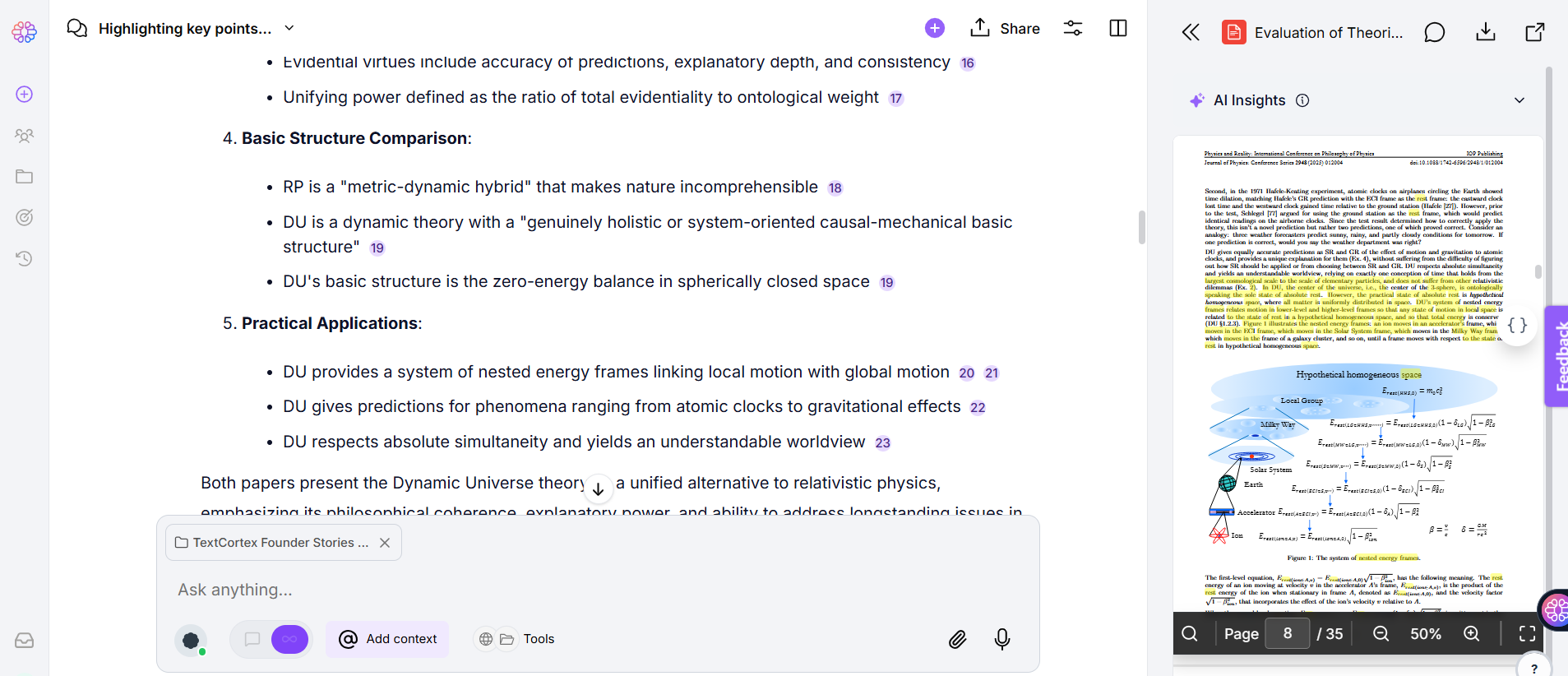Enter fullscreen mode for the PDF
This screenshot has height=676, width=1568.
[1527, 633]
